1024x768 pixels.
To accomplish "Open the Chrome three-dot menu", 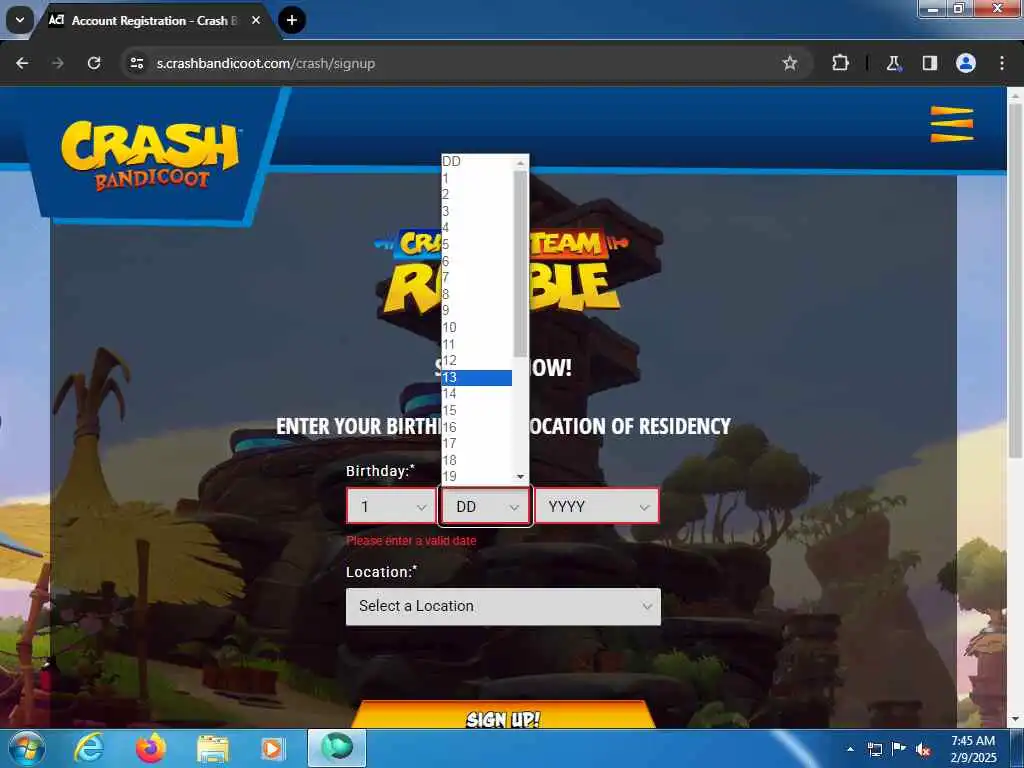I will pyautogui.click(x=1002, y=63).
